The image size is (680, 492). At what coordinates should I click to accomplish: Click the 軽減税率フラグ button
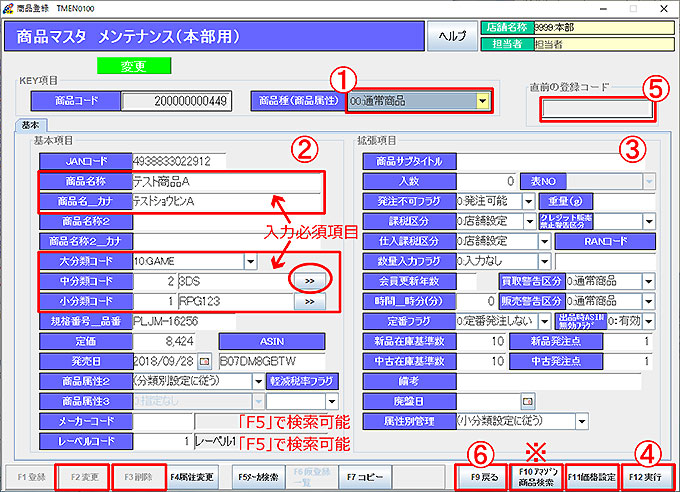[302, 381]
